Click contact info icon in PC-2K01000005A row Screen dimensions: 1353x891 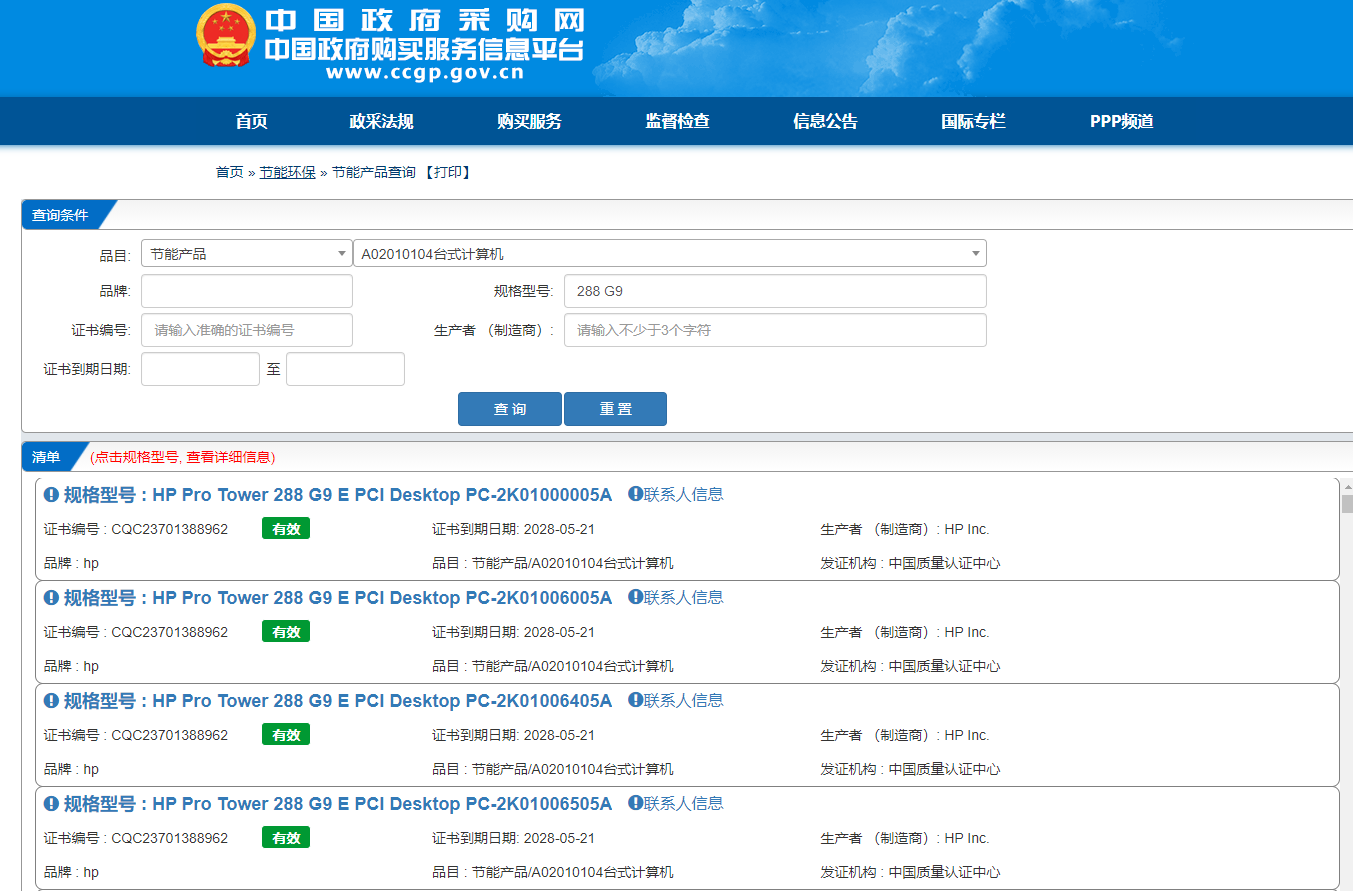[635, 494]
